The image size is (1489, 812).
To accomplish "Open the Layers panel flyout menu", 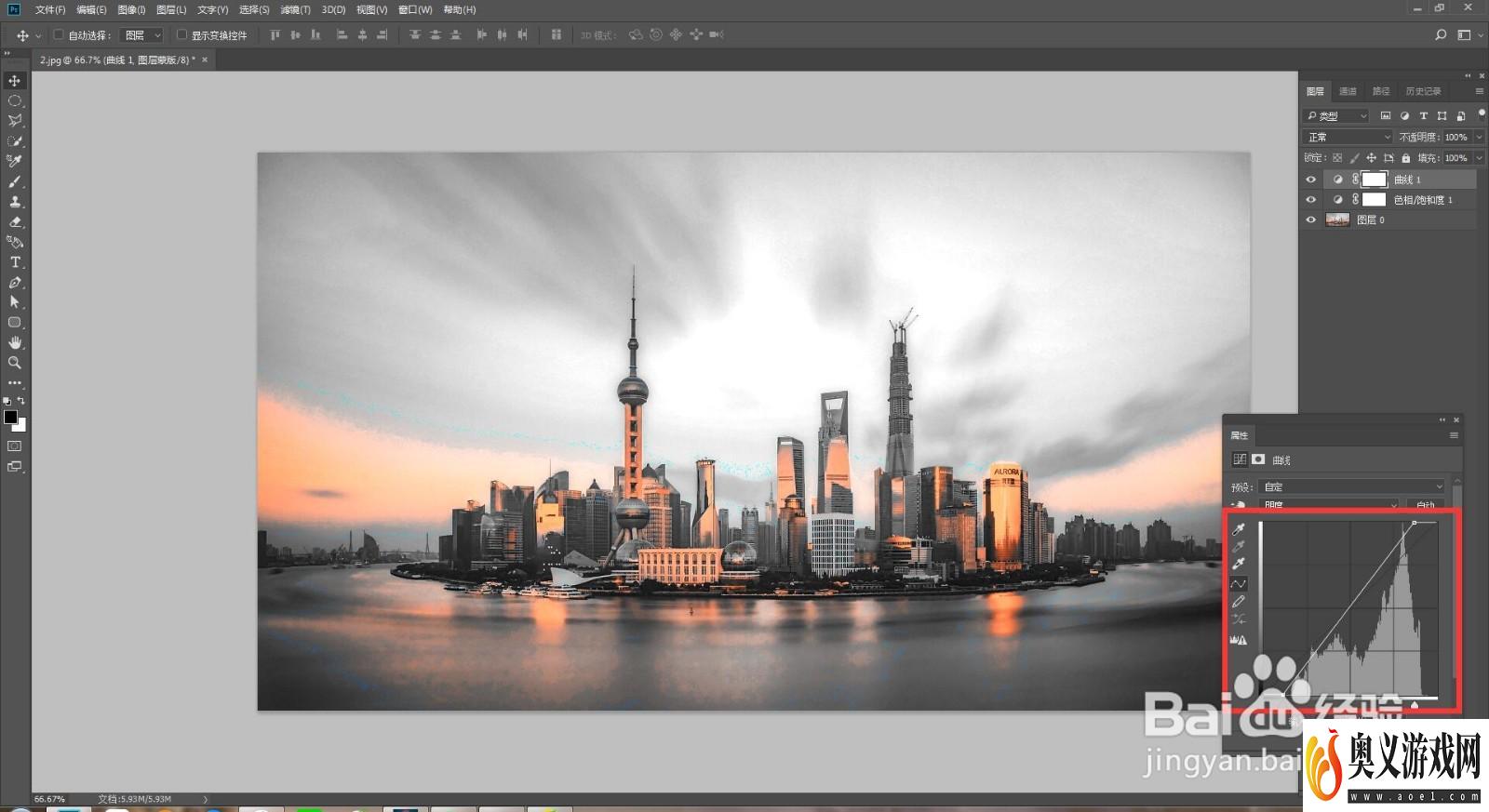I will point(1480,91).
